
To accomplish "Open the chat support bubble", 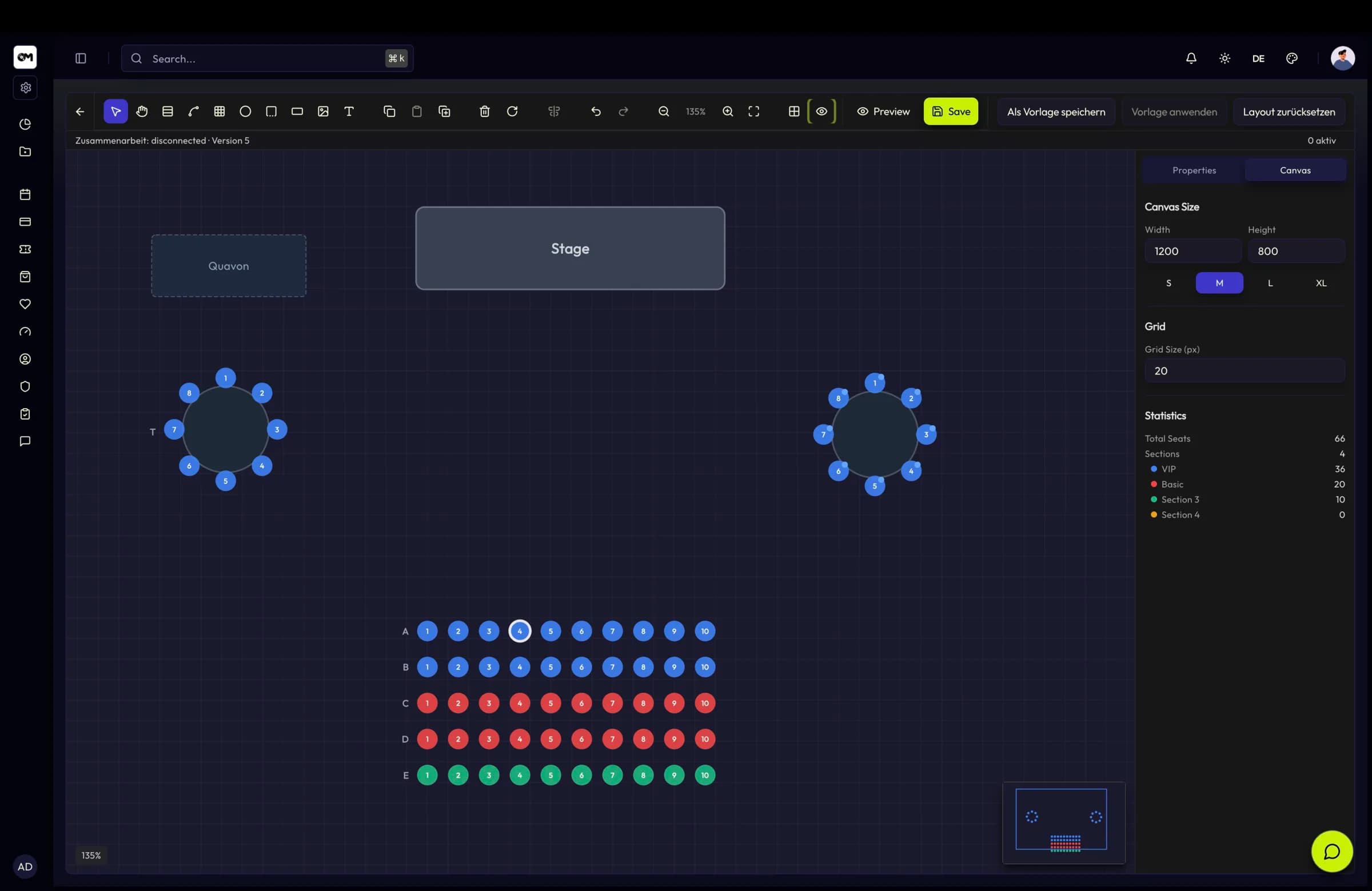I will click(x=1332, y=851).
